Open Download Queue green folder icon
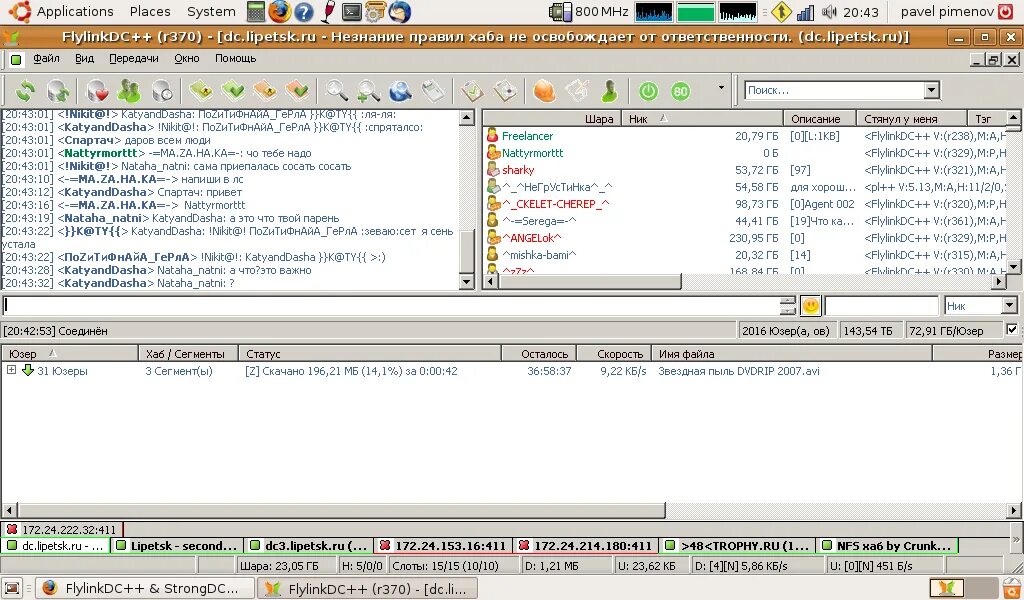The width and height of the screenshot is (1024, 600). [x=201, y=91]
